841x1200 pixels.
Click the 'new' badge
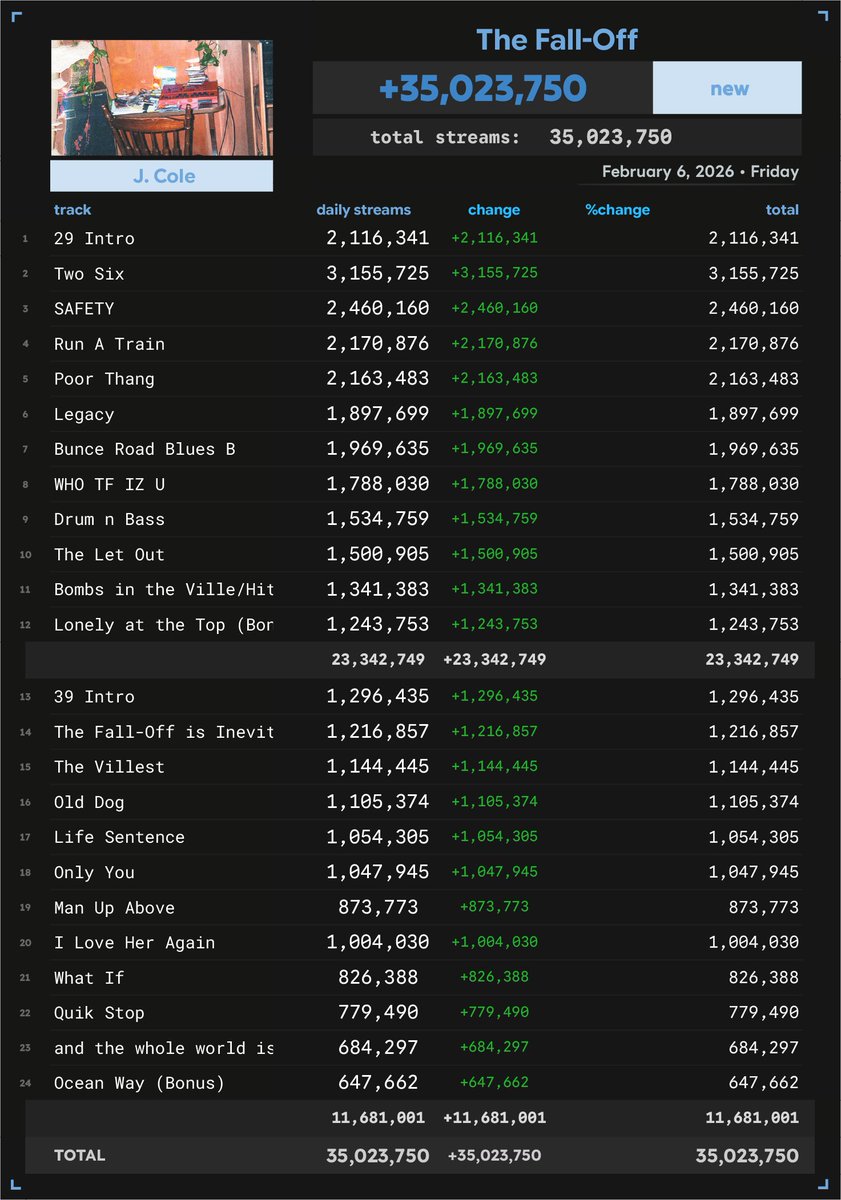[x=728, y=88]
